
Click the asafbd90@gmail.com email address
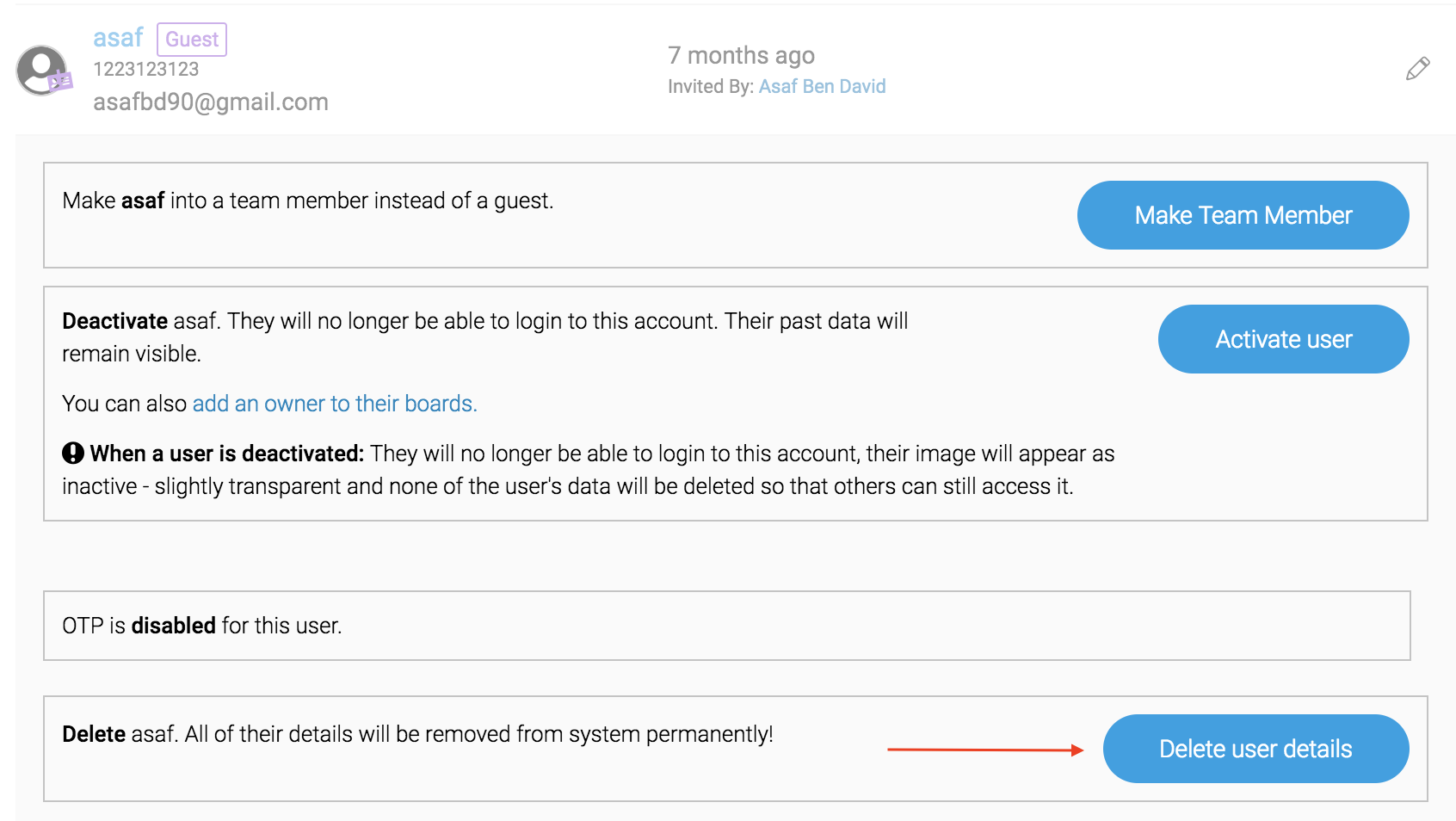[x=211, y=102]
